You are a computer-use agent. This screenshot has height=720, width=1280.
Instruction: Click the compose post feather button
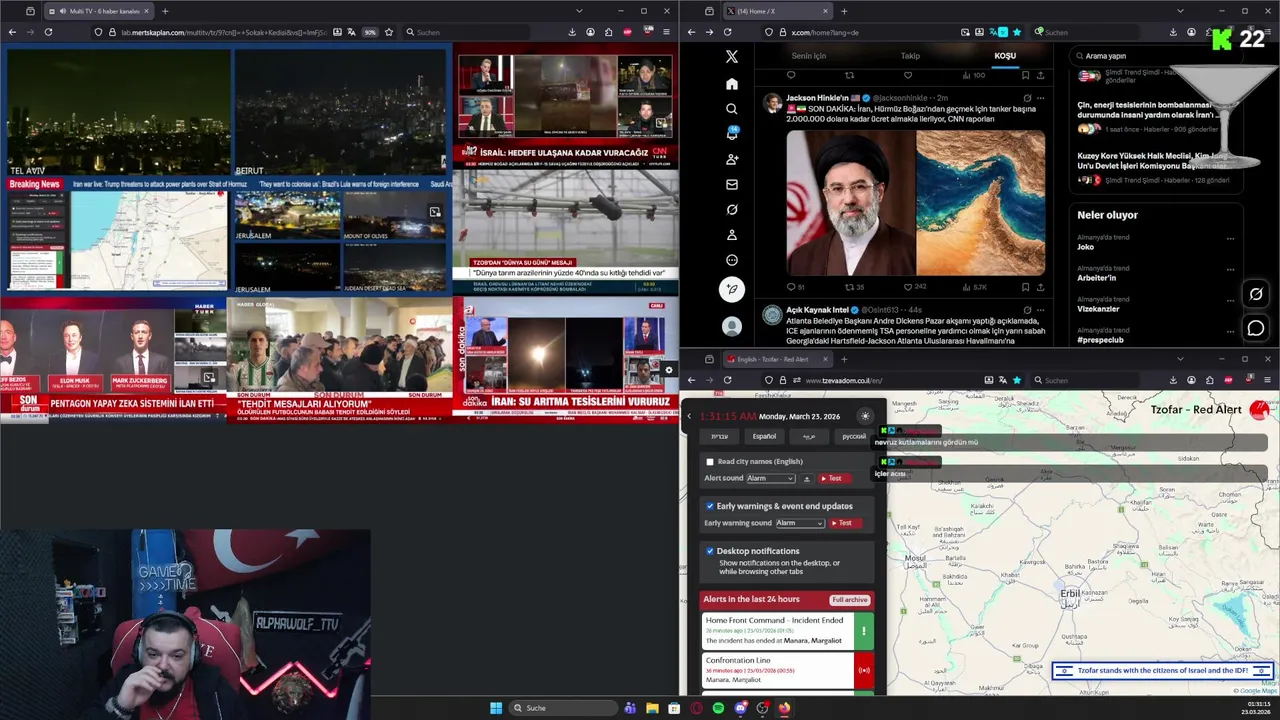tap(731, 289)
